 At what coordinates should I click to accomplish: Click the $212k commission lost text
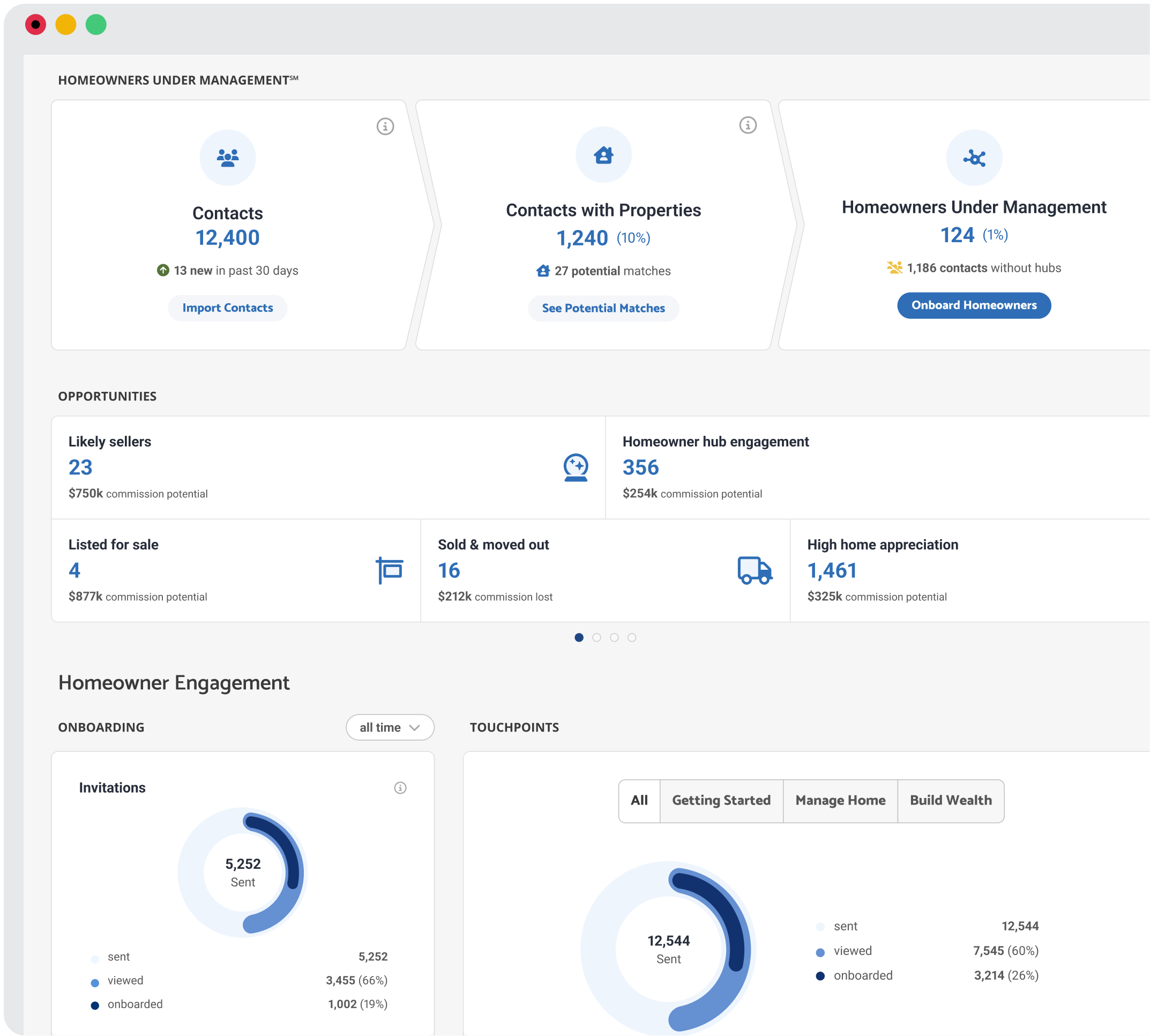(x=495, y=597)
